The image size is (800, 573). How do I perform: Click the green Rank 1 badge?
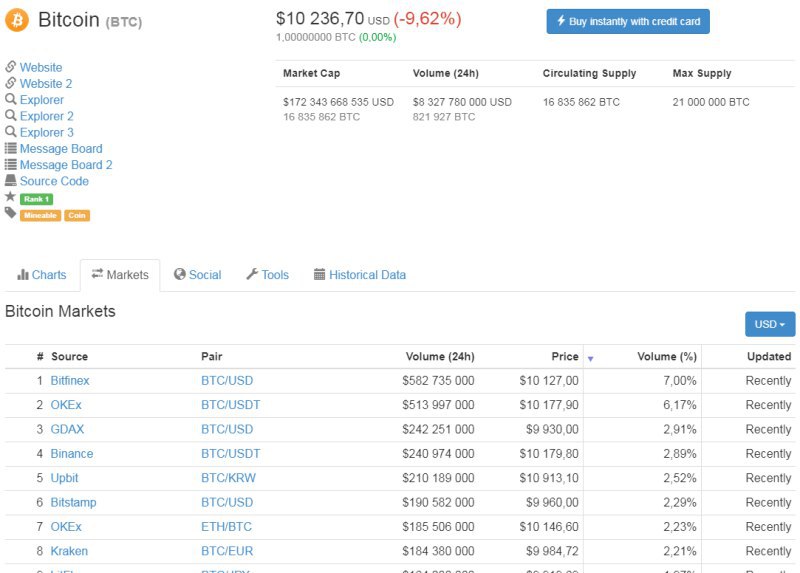pyautogui.click(x=36, y=199)
